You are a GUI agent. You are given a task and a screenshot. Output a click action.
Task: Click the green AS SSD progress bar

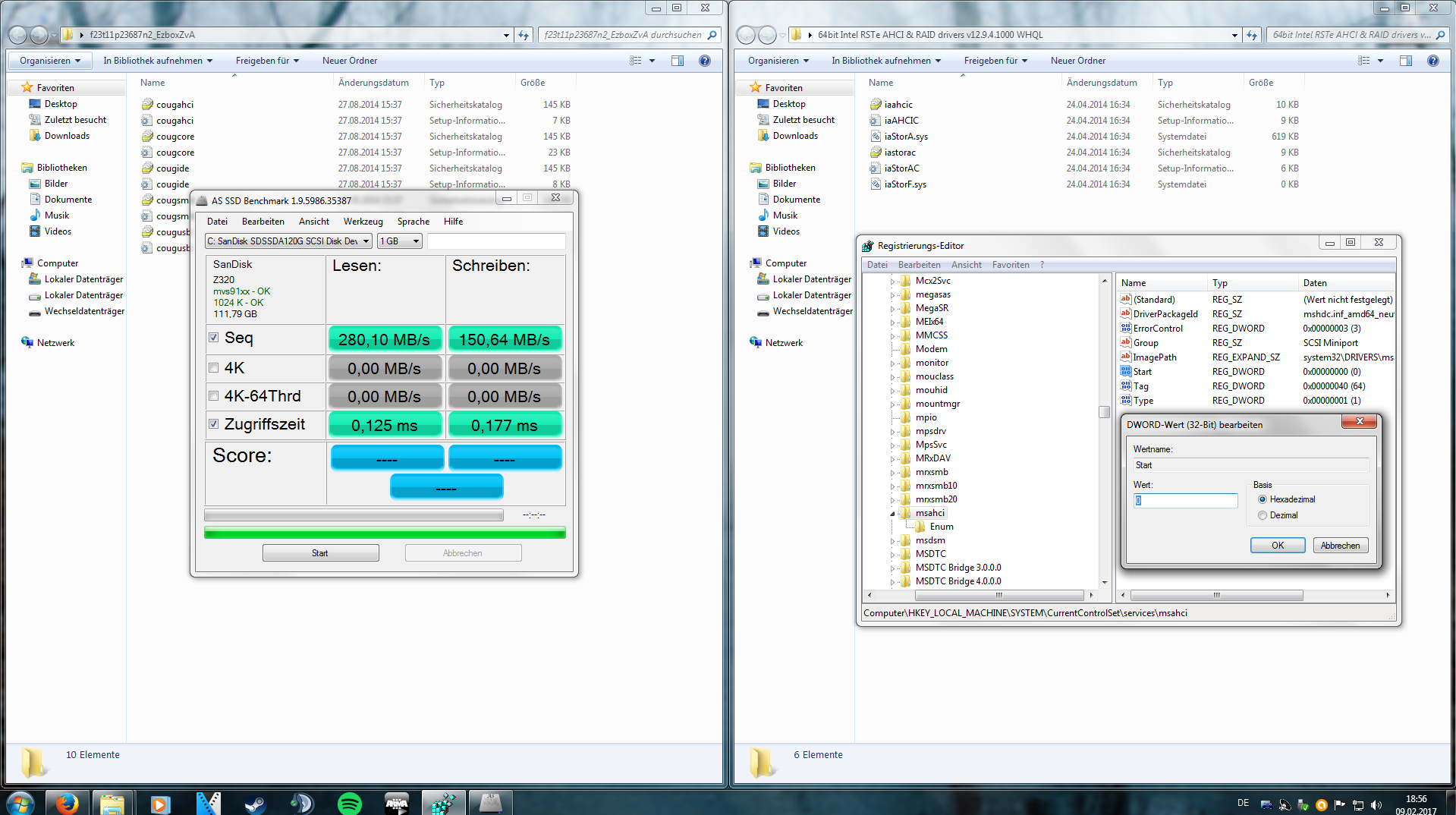click(385, 533)
